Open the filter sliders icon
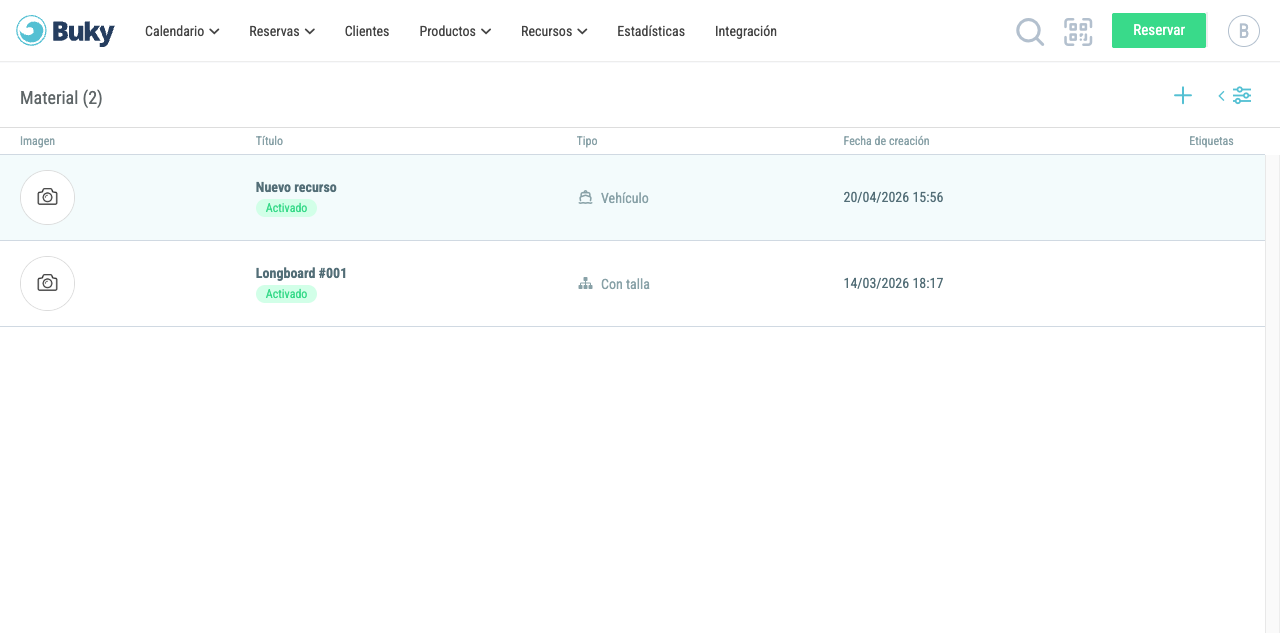Screen dimensions: 1280x633 point(1242,96)
